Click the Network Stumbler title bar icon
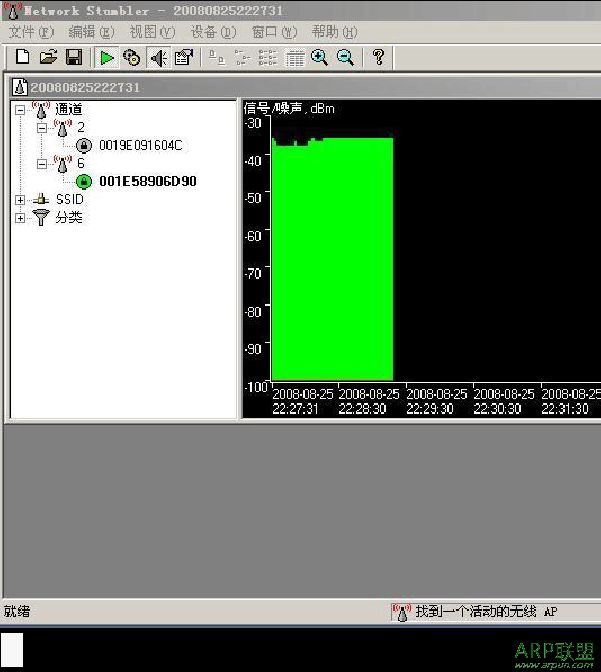Viewport: 601px width, 672px height. (x=12, y=10)
